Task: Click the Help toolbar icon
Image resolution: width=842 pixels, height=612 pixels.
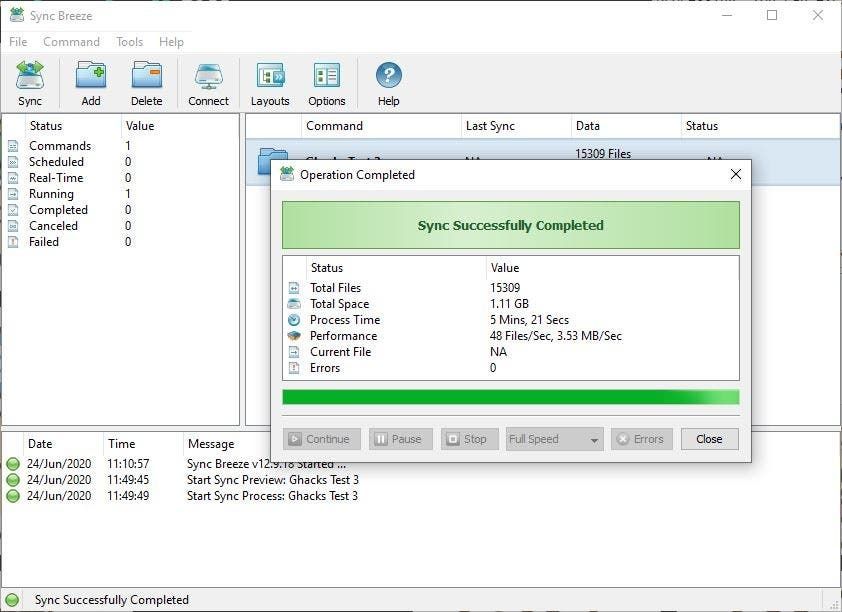Action: click(x=388, y=75)
